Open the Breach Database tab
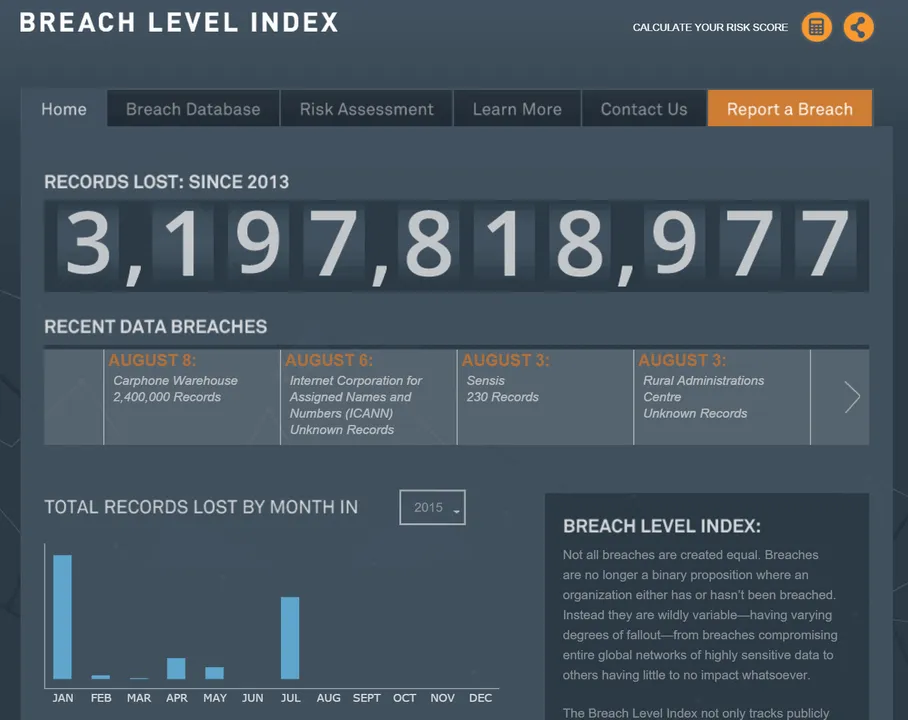The height and width of the screenshot is (720, 908). tap(193, 109)
